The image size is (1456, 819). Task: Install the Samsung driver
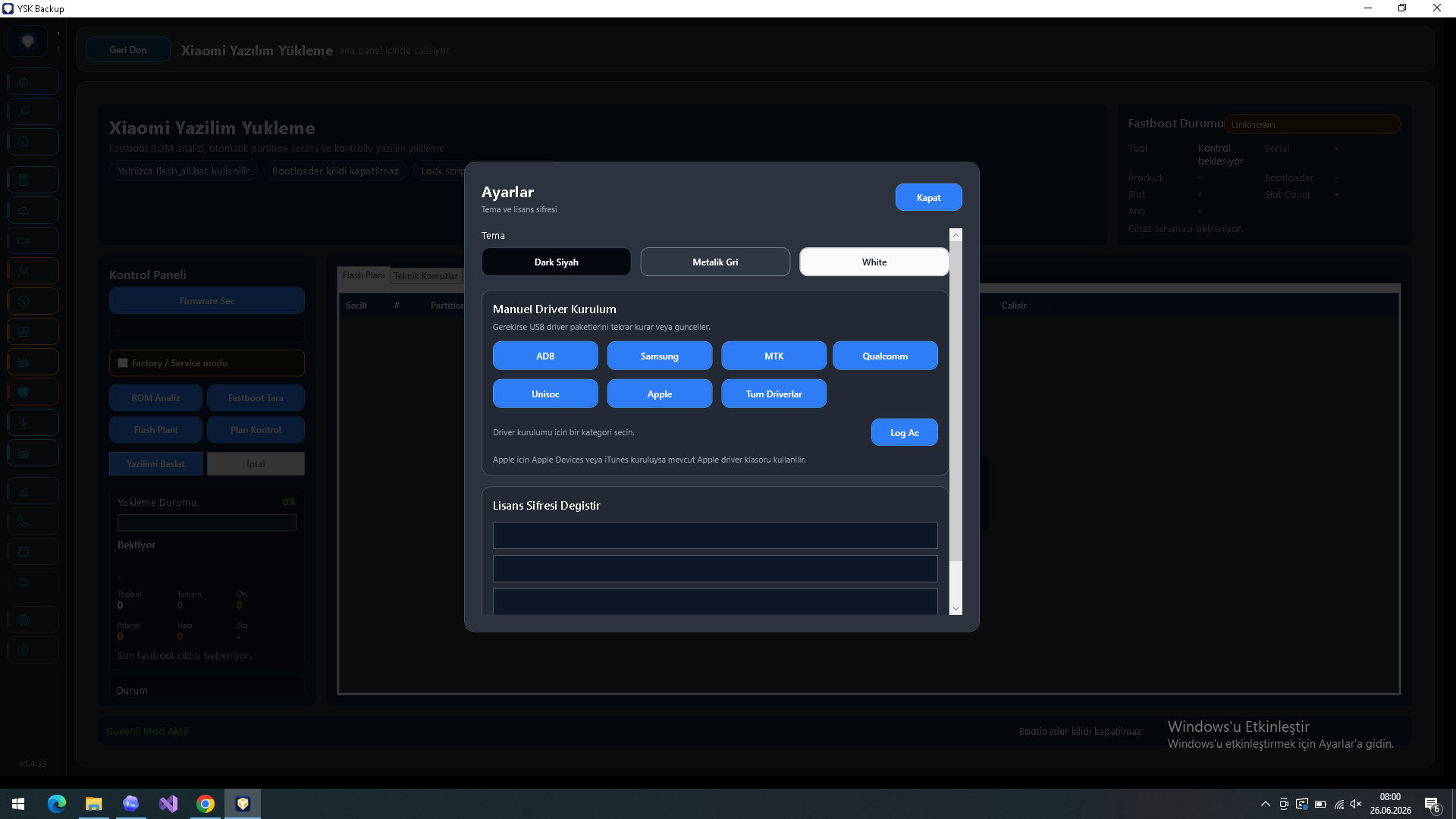tap(660, 356)
